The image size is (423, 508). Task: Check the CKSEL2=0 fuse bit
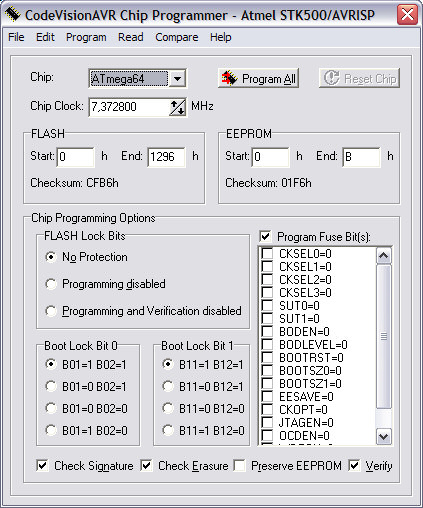pos(267,280)
